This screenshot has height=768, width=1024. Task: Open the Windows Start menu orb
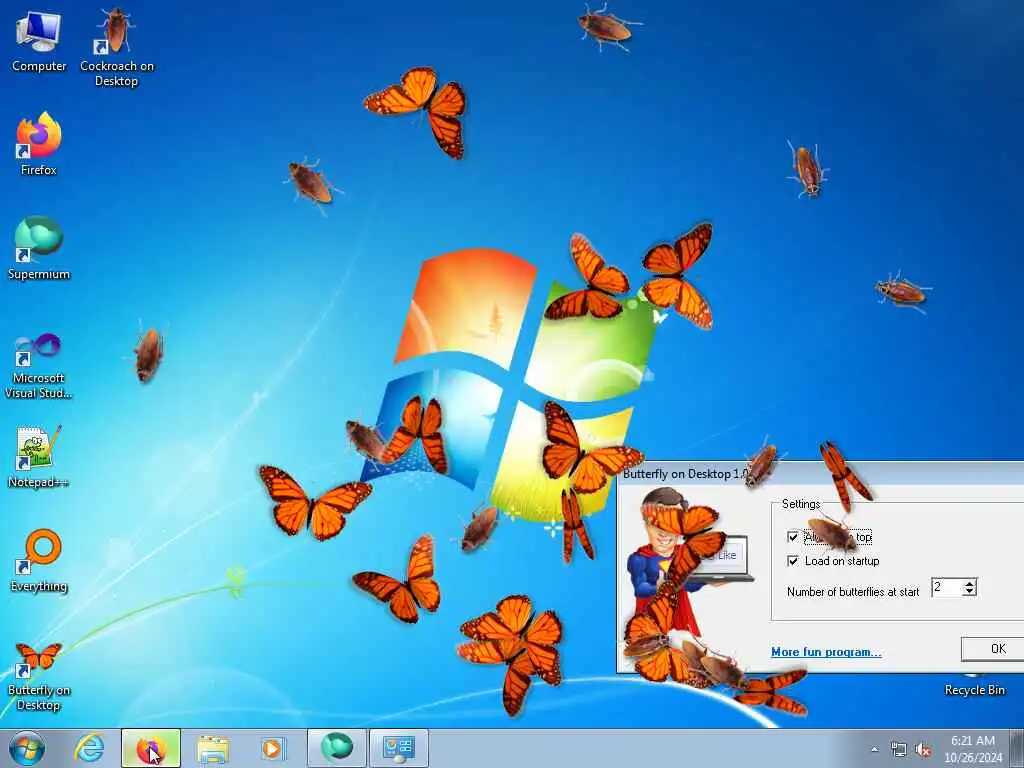27,748
